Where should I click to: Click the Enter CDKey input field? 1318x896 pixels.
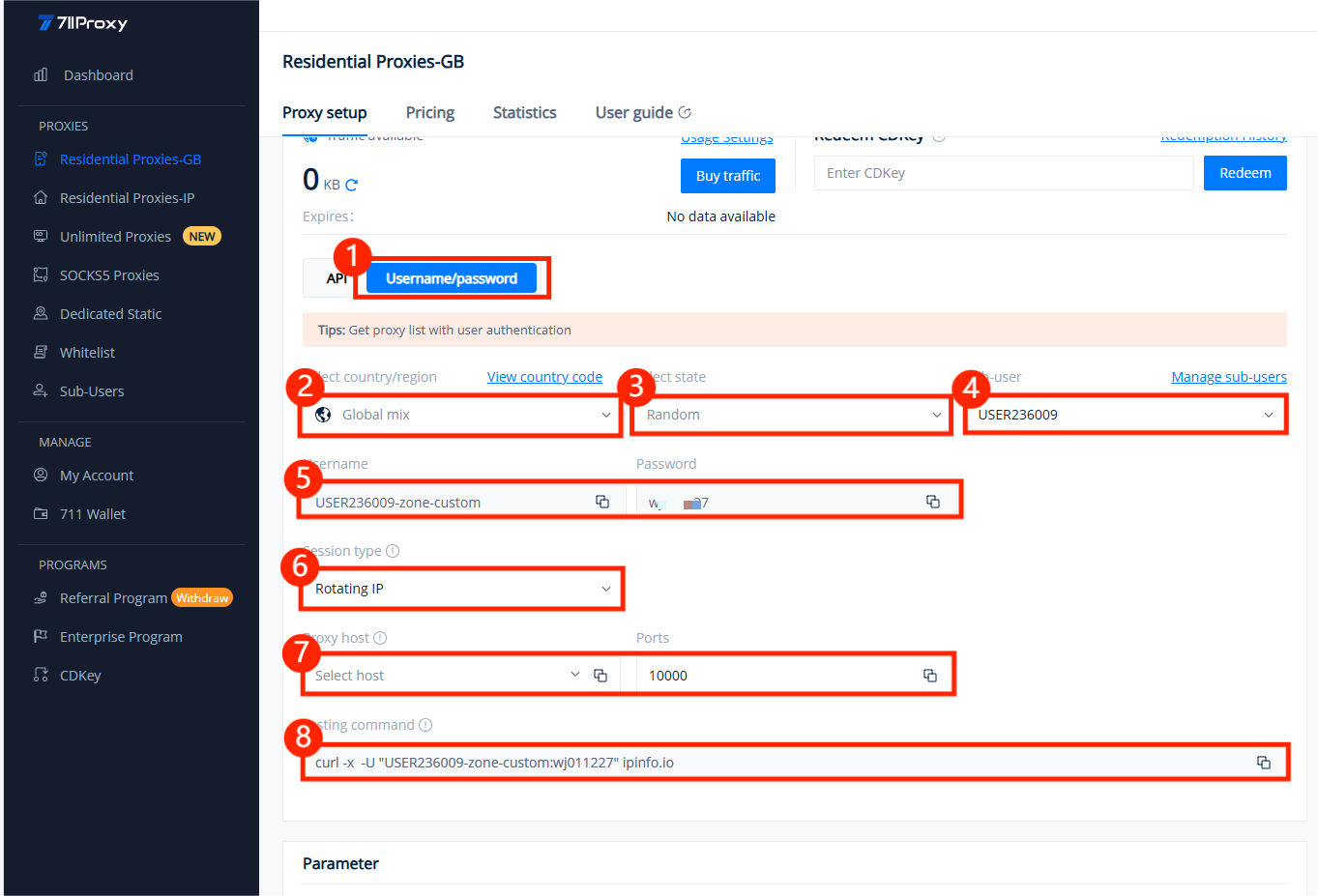click(1004, 173)
